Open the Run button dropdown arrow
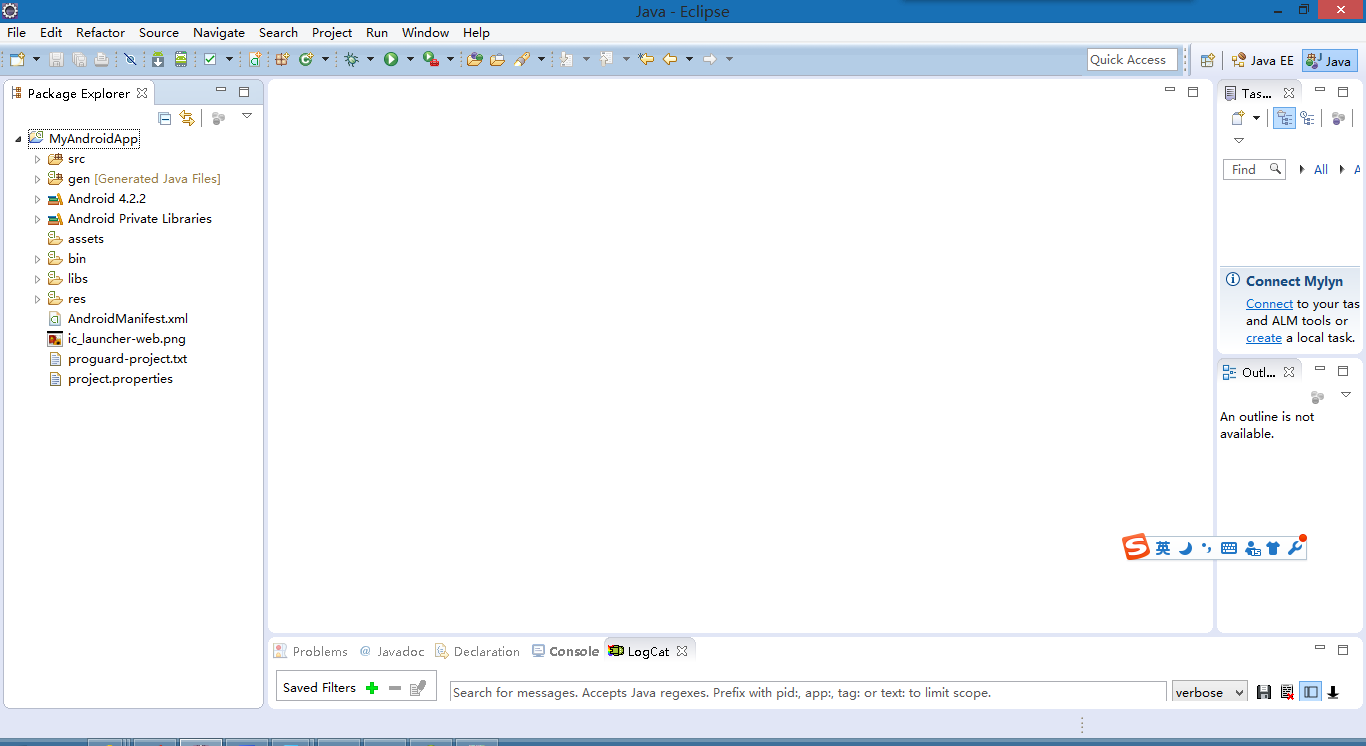Screen dimensions: 1366x746 click(410, 60)
